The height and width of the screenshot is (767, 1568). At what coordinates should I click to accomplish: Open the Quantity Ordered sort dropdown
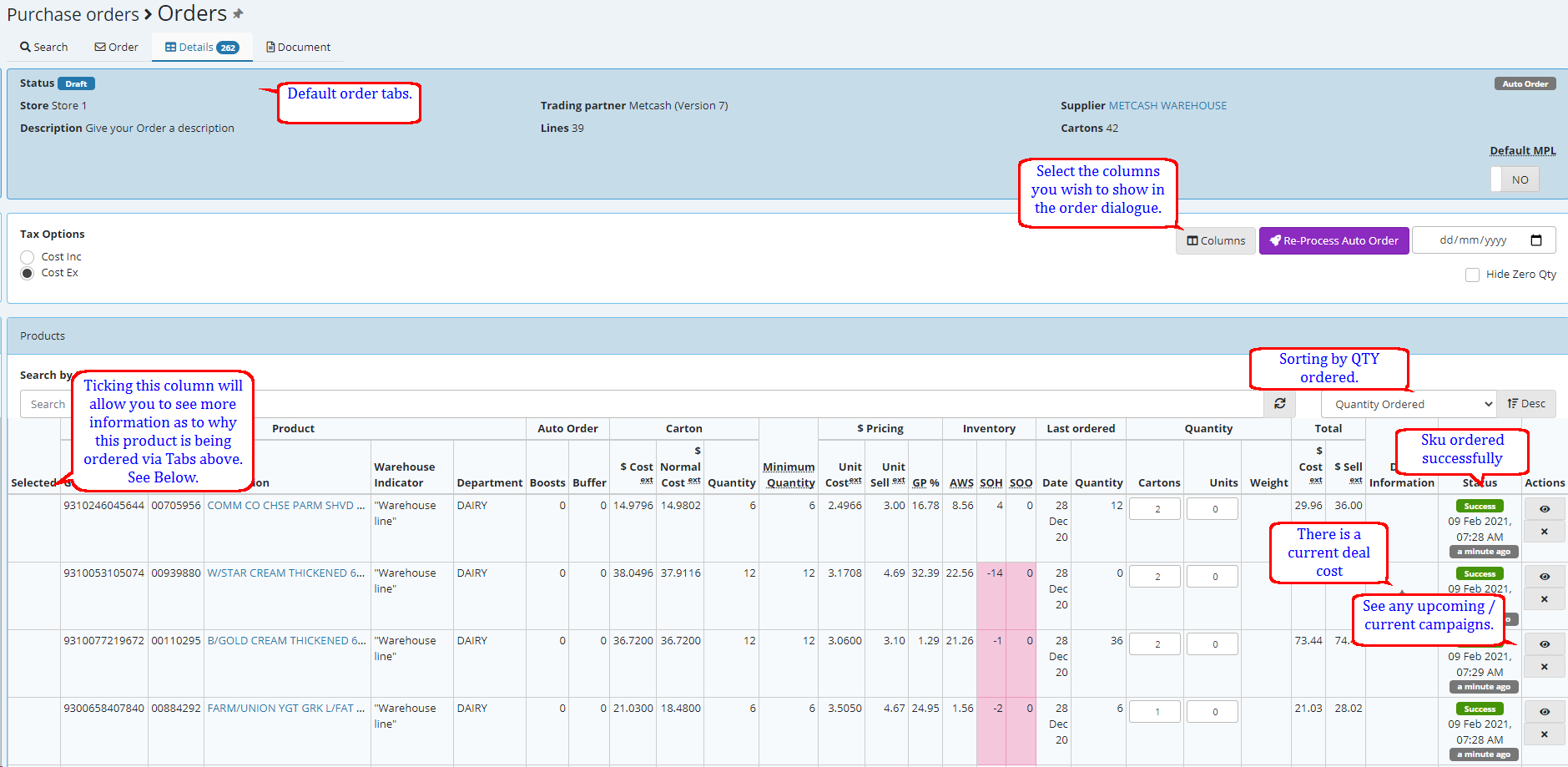coord(1409,404)
